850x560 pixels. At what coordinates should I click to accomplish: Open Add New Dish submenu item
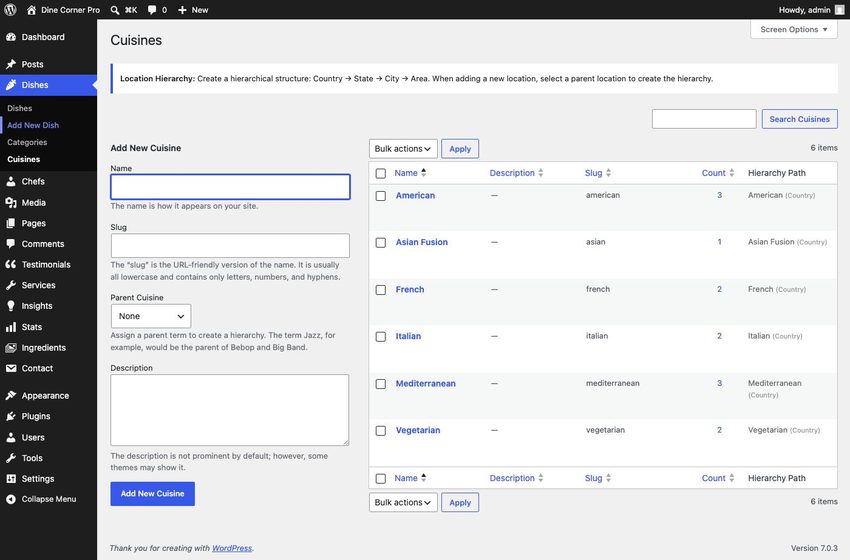coord(33,125)
